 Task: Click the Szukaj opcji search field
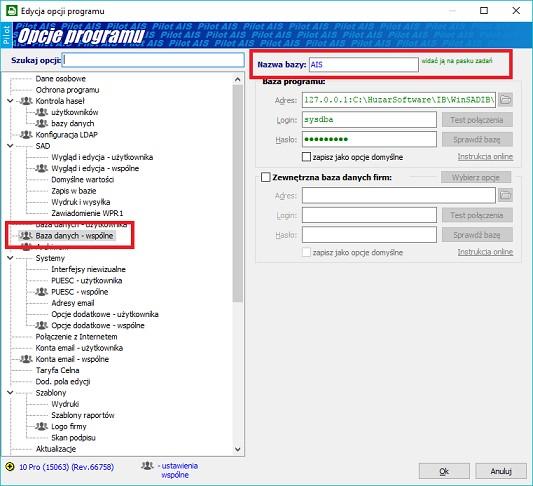153,60
